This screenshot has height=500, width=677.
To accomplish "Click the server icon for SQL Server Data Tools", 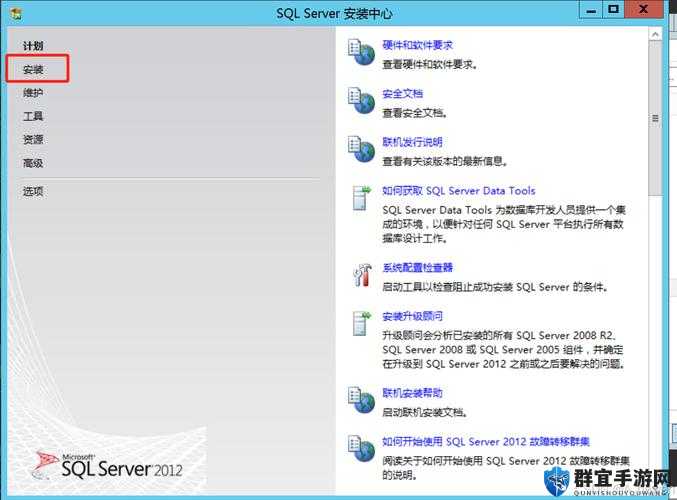I will pyautogui.click(x=361, y=198).
